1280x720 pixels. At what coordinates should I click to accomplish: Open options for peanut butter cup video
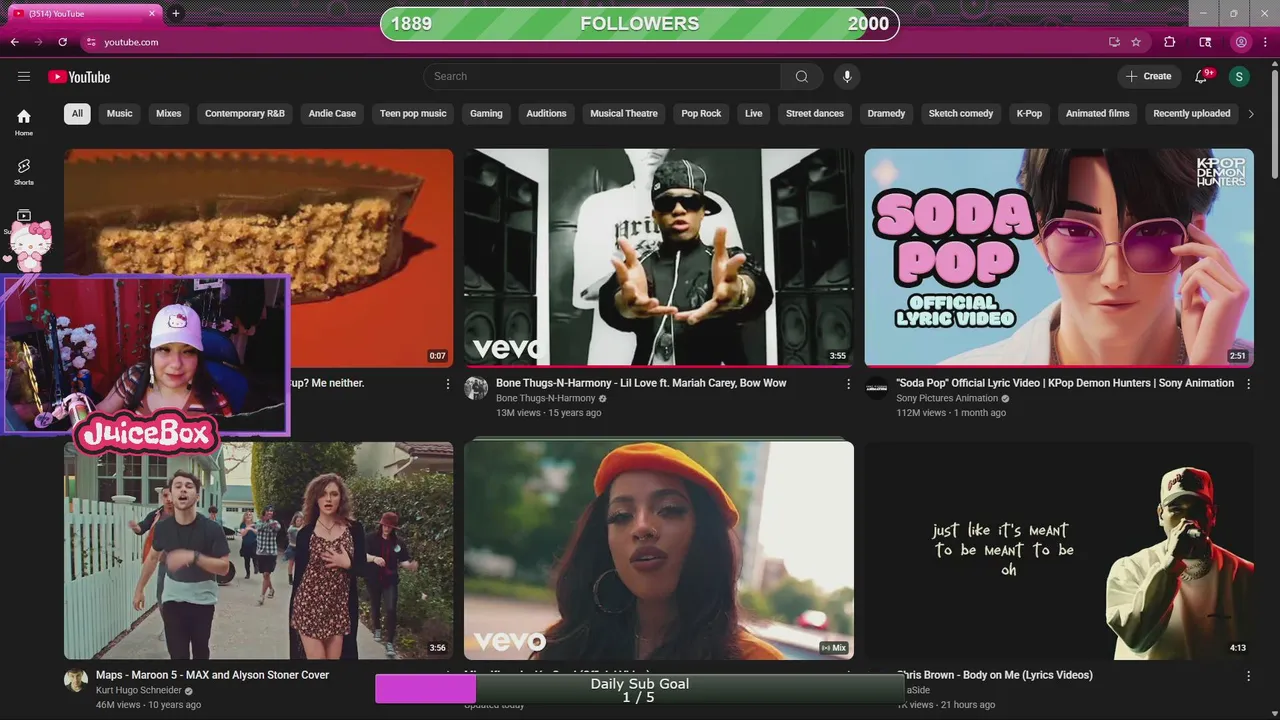click(x=448, y=384)
